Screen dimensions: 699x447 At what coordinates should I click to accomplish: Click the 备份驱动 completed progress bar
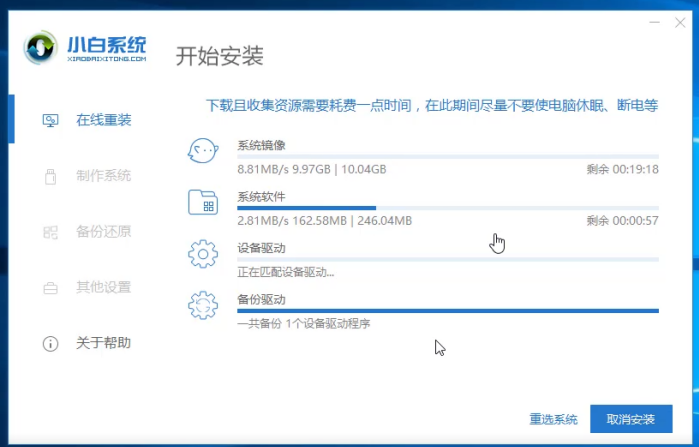pos(448,311)
